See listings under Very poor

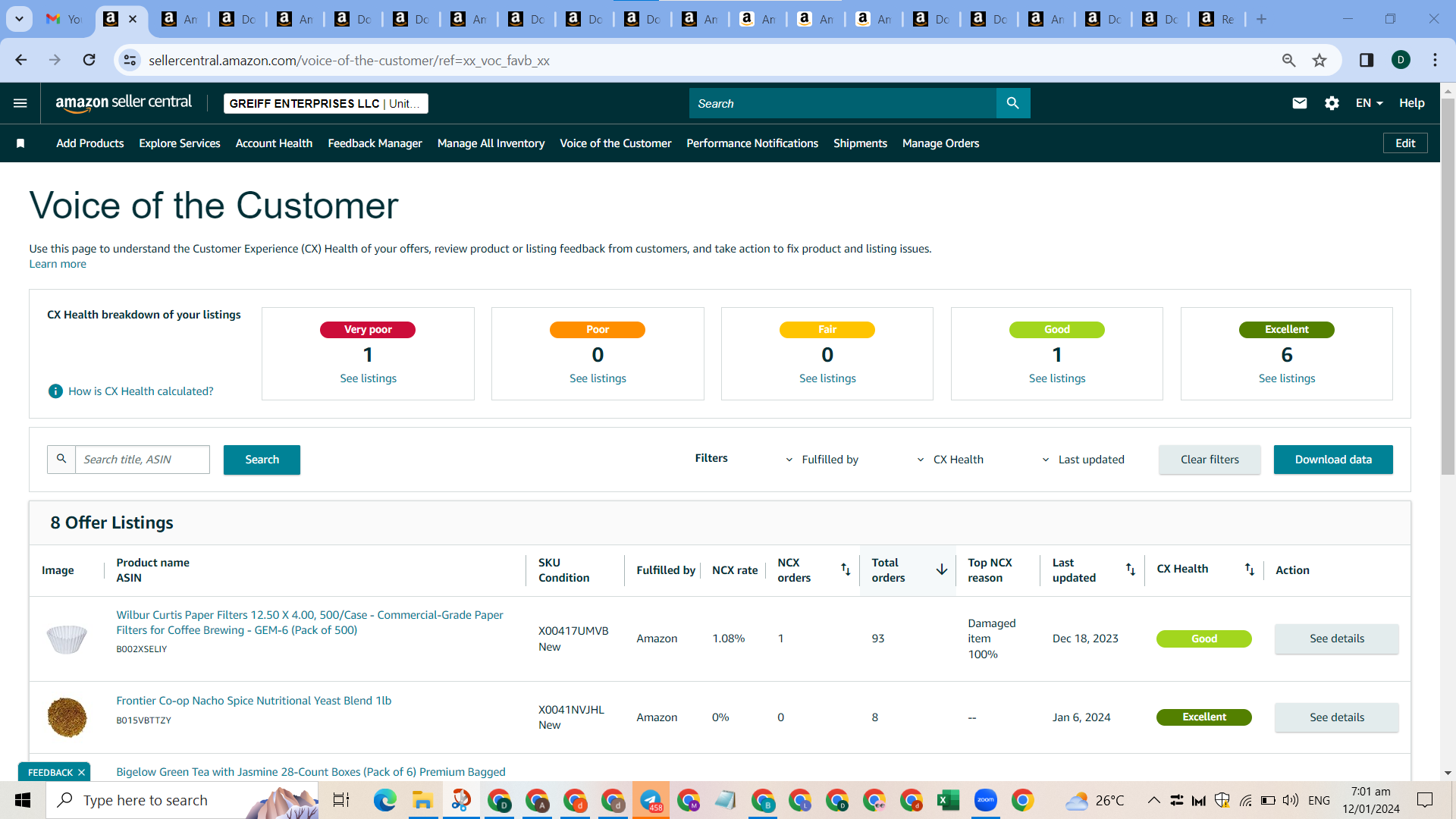(368, 378)
